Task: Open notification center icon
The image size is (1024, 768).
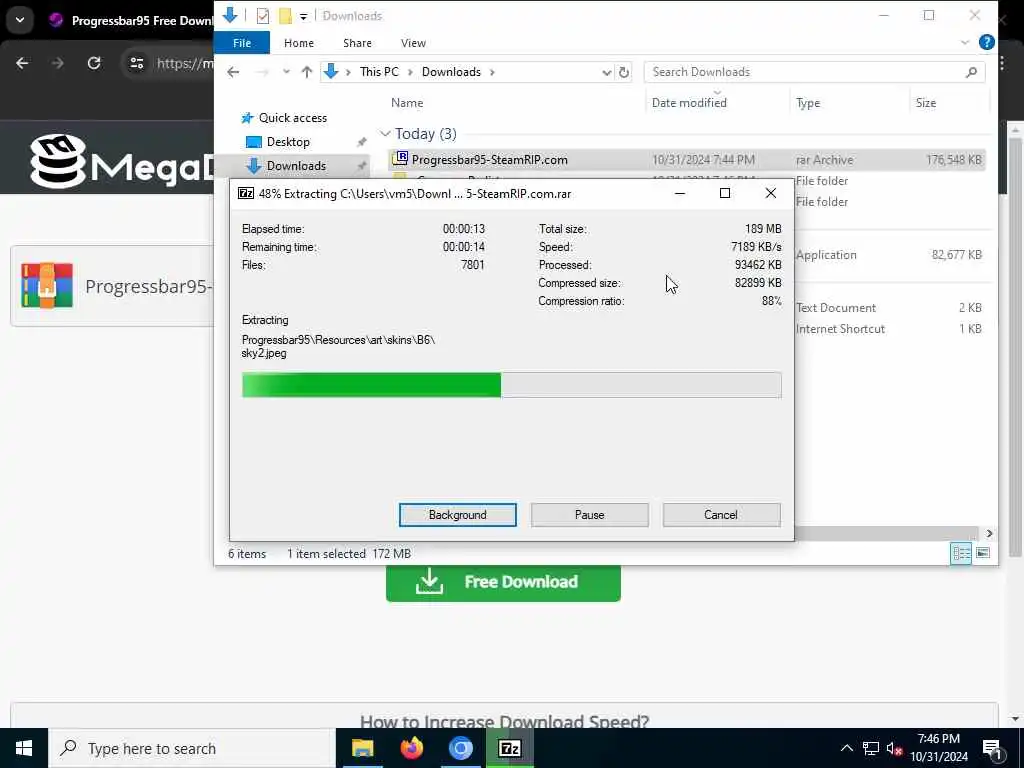Action: pos(993,749)
